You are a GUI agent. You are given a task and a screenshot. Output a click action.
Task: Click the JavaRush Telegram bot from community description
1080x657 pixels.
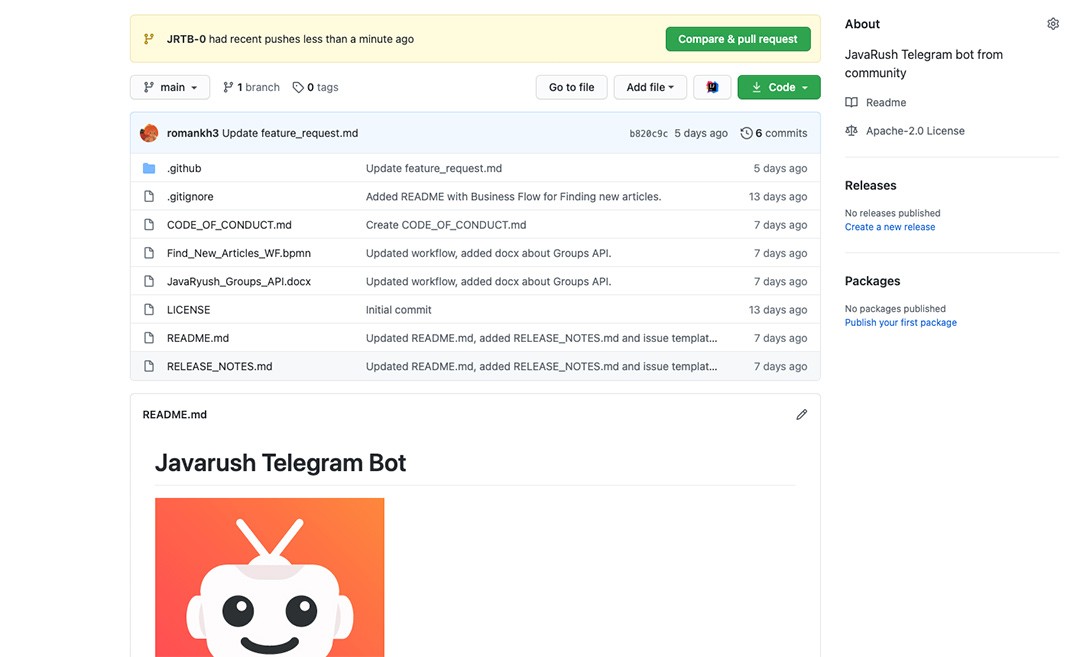(924, 63)
